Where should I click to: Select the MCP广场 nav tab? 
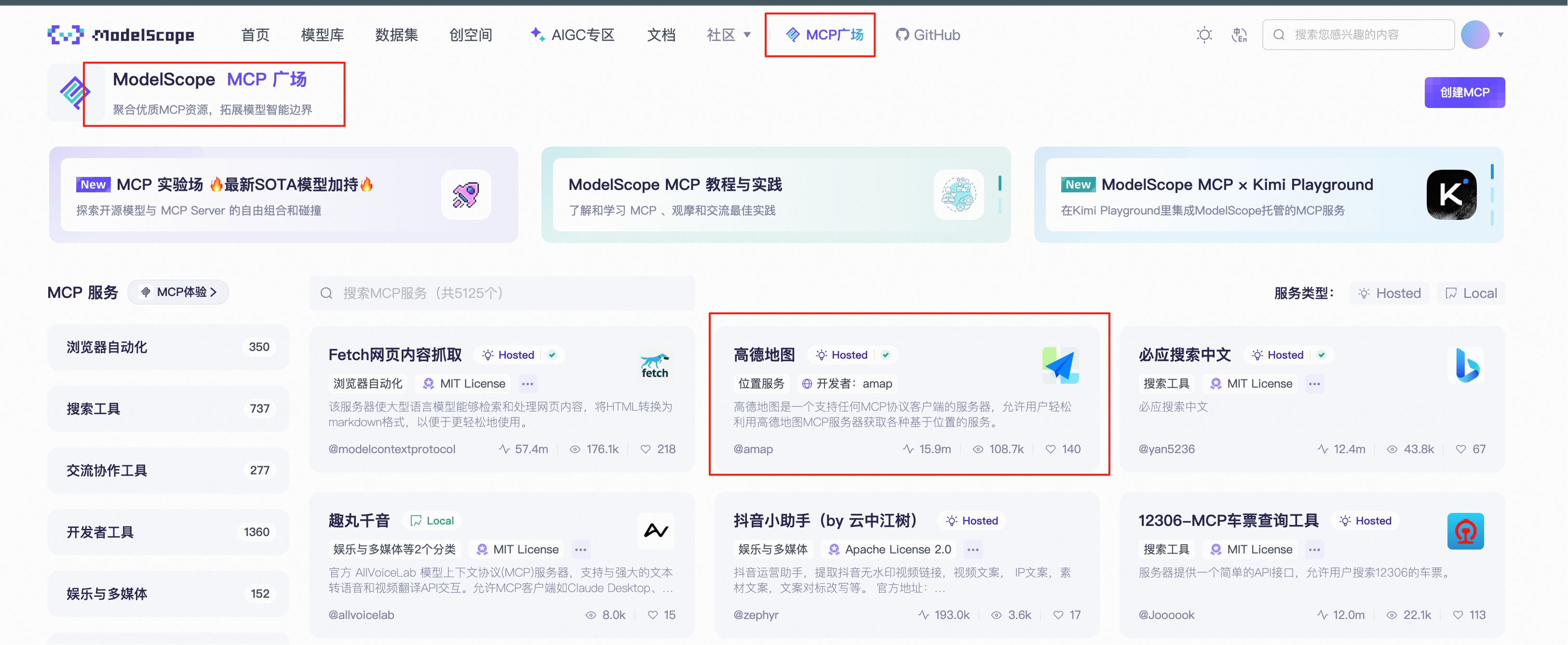point(825,35)
